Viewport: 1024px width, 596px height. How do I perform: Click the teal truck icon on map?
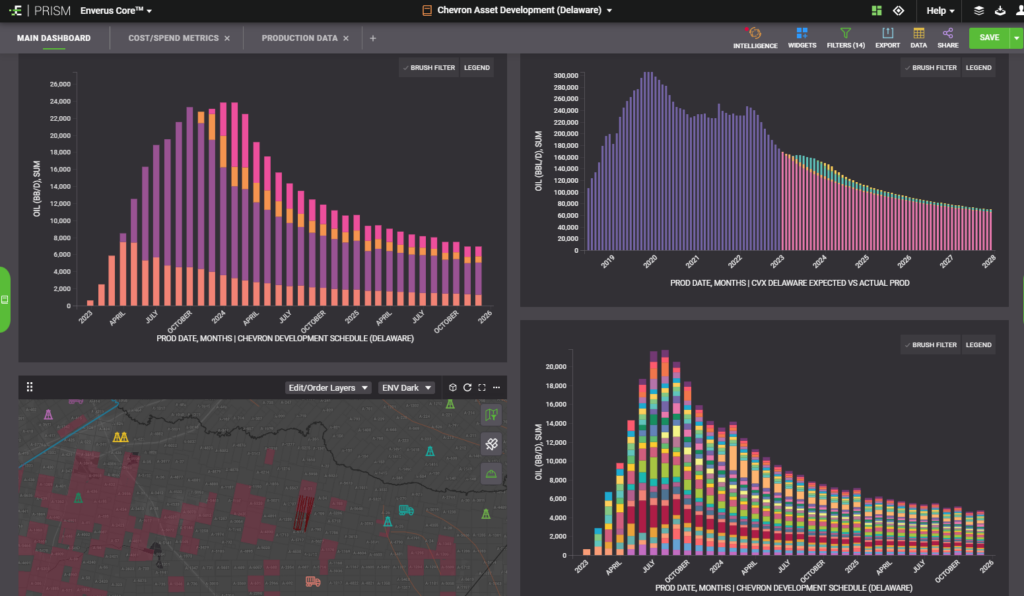pos(406,510)
